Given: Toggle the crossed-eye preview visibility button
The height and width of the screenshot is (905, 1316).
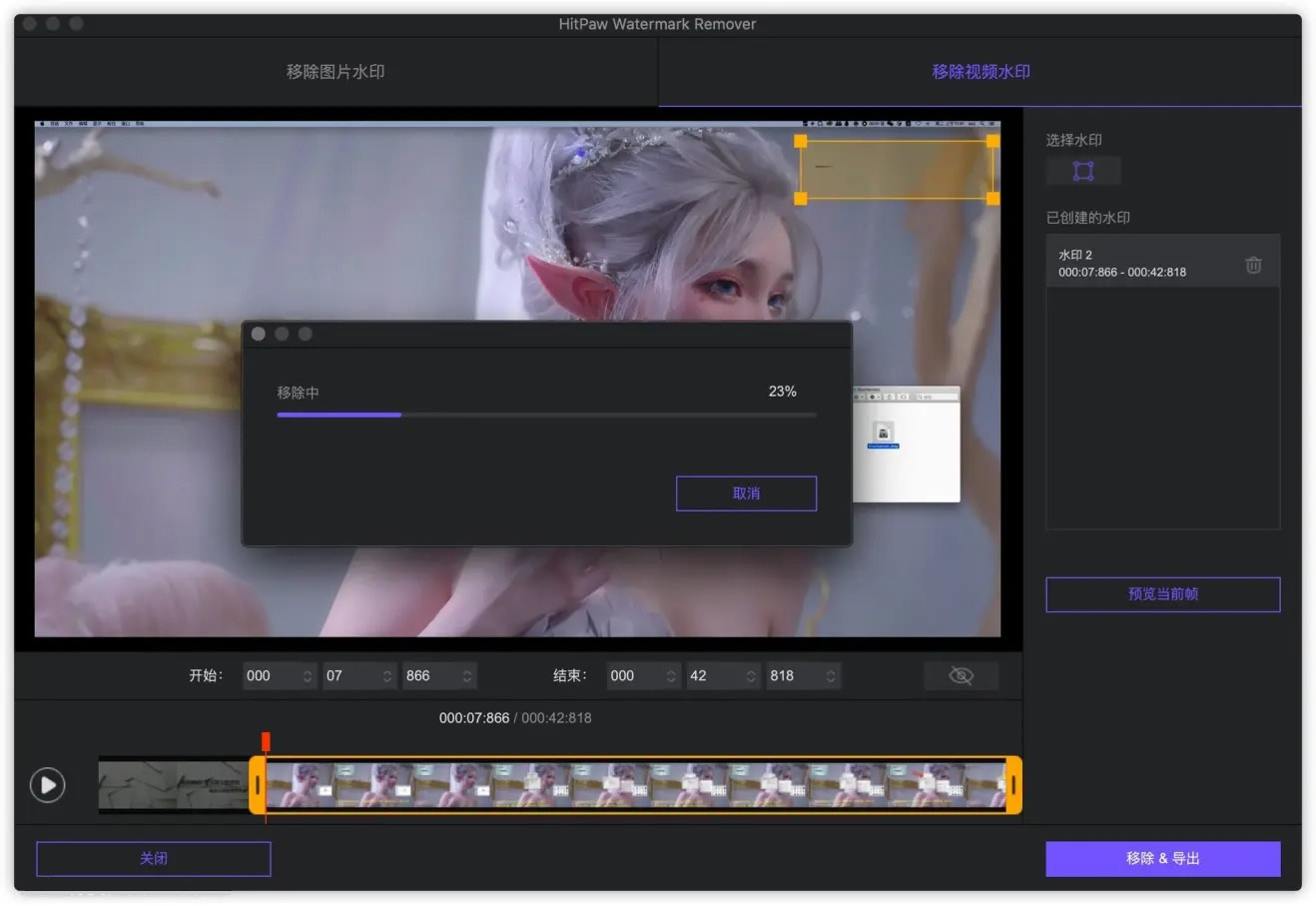Looking at the screenshot, I should [x=961, y=676].
